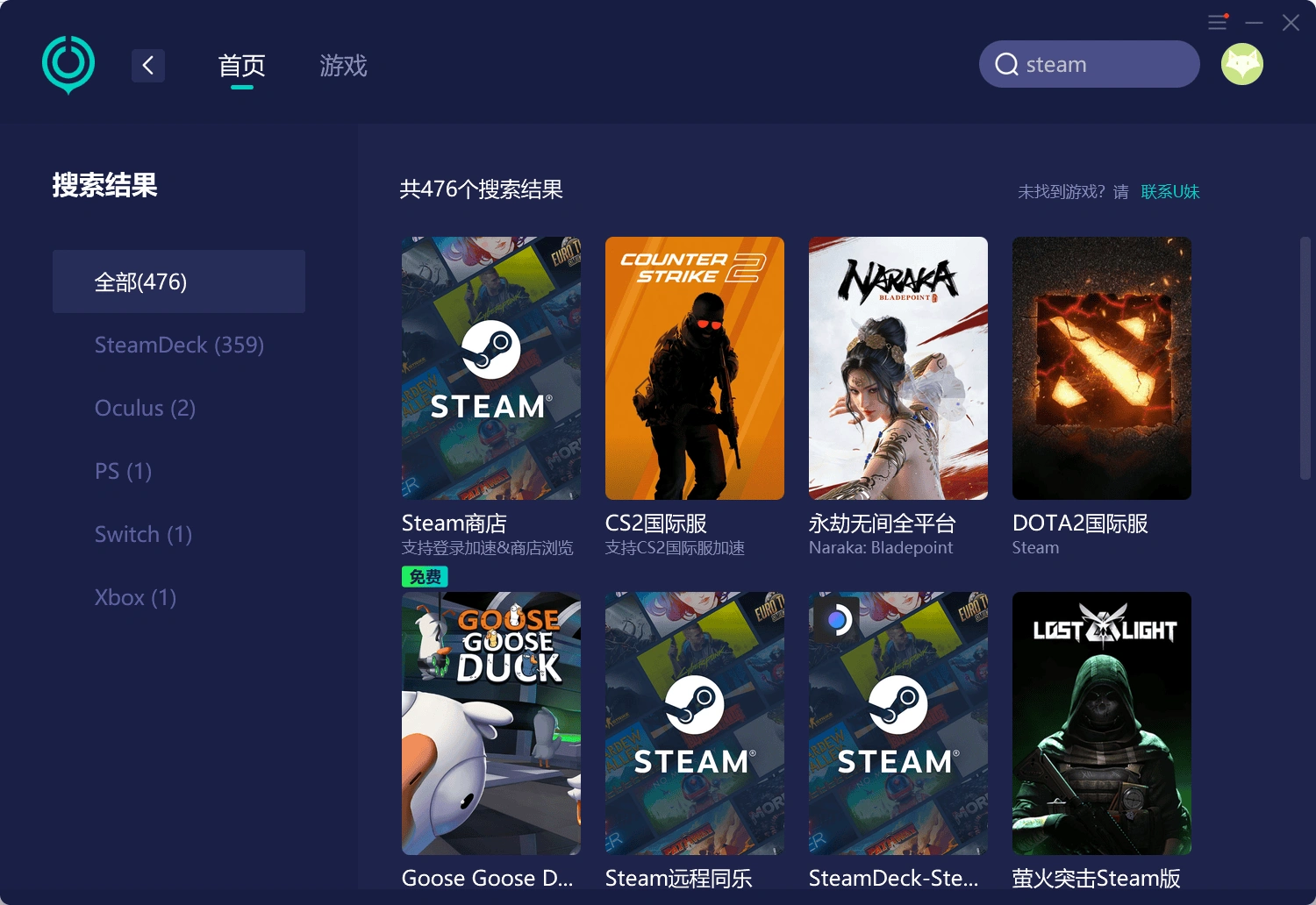Click the 萤火突击Steam版 title text
The image size is (1316, 905).
[1097, 878]
